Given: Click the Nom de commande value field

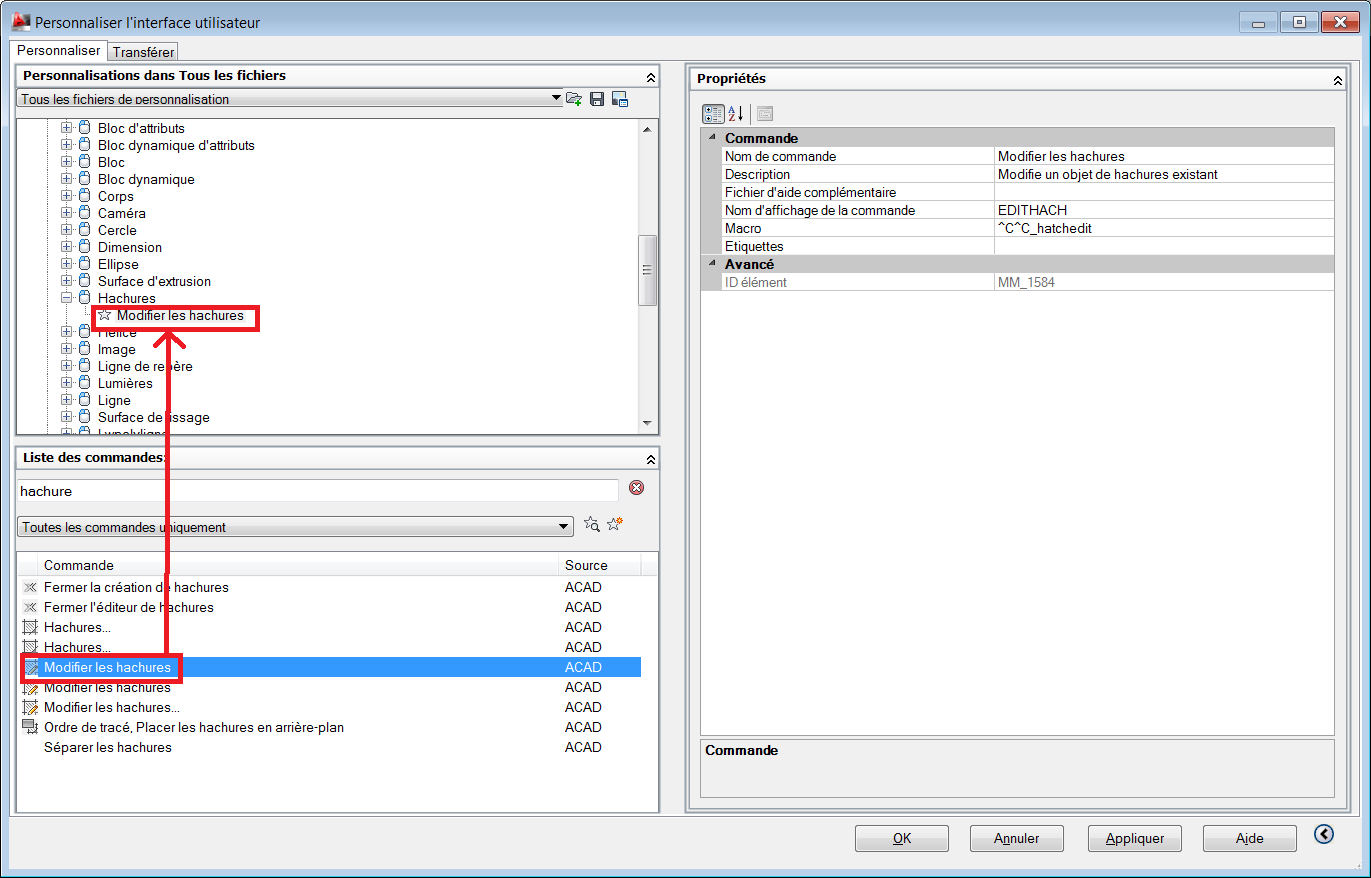Looking at the screenshot, I should pyautogui.click(x=1164, y=156).
